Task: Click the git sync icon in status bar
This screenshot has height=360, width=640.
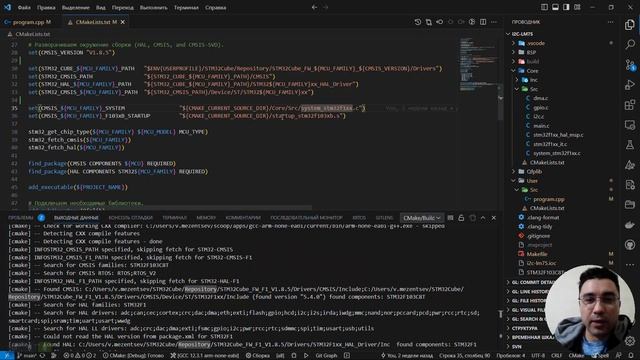Action: click(x=42, y=356)
